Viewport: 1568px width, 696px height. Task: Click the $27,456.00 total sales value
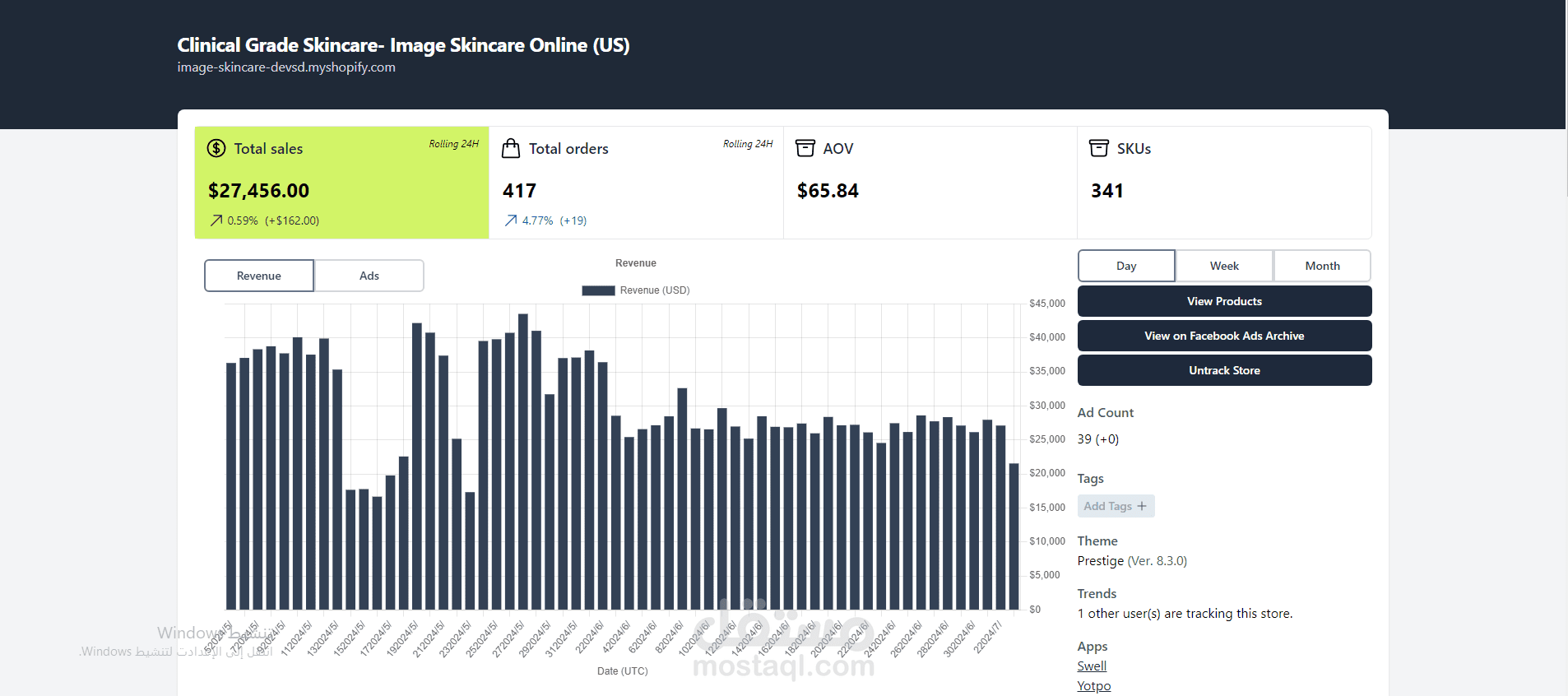258,191
